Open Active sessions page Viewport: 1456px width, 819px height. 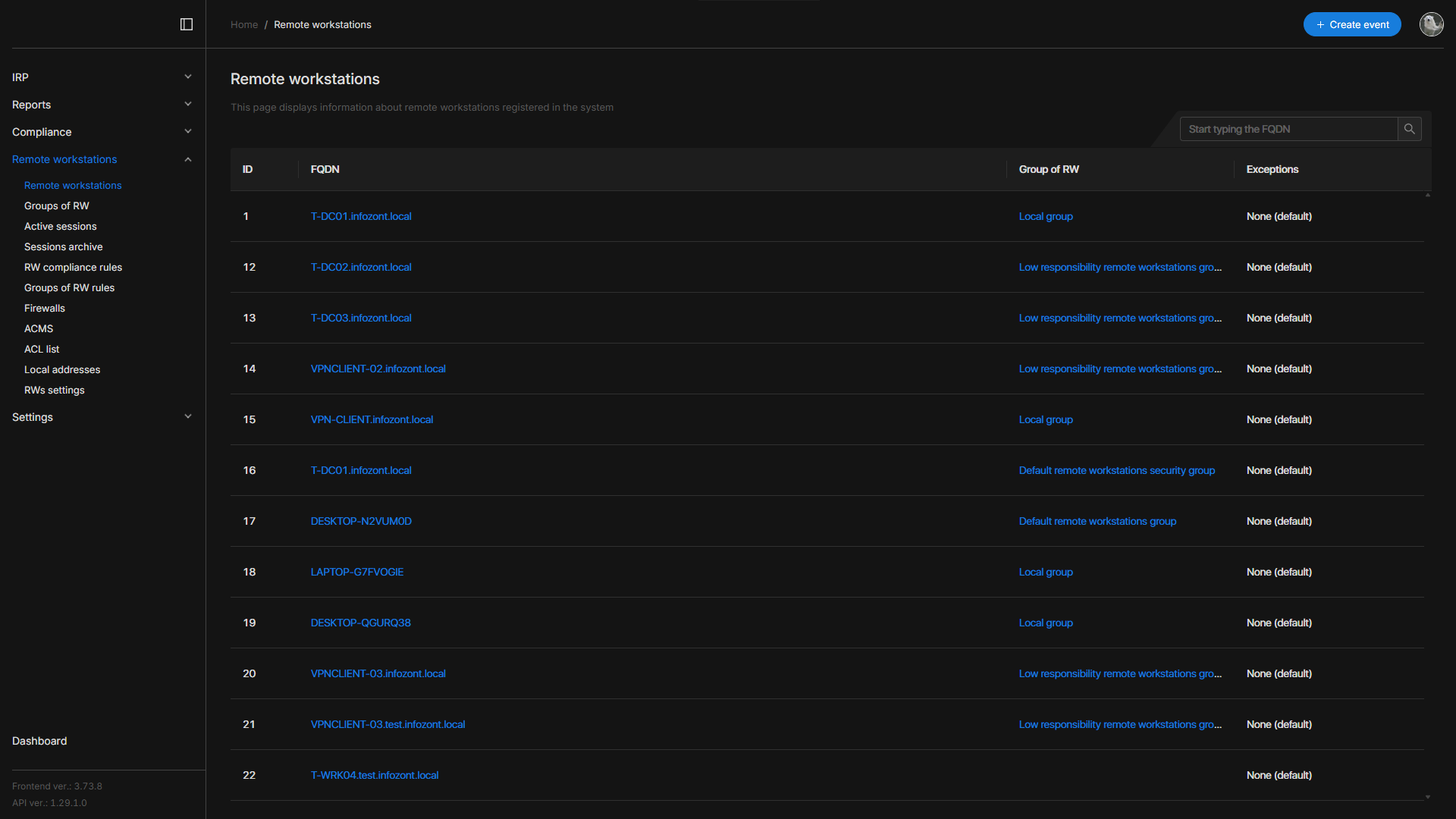(x=61, y=226)
